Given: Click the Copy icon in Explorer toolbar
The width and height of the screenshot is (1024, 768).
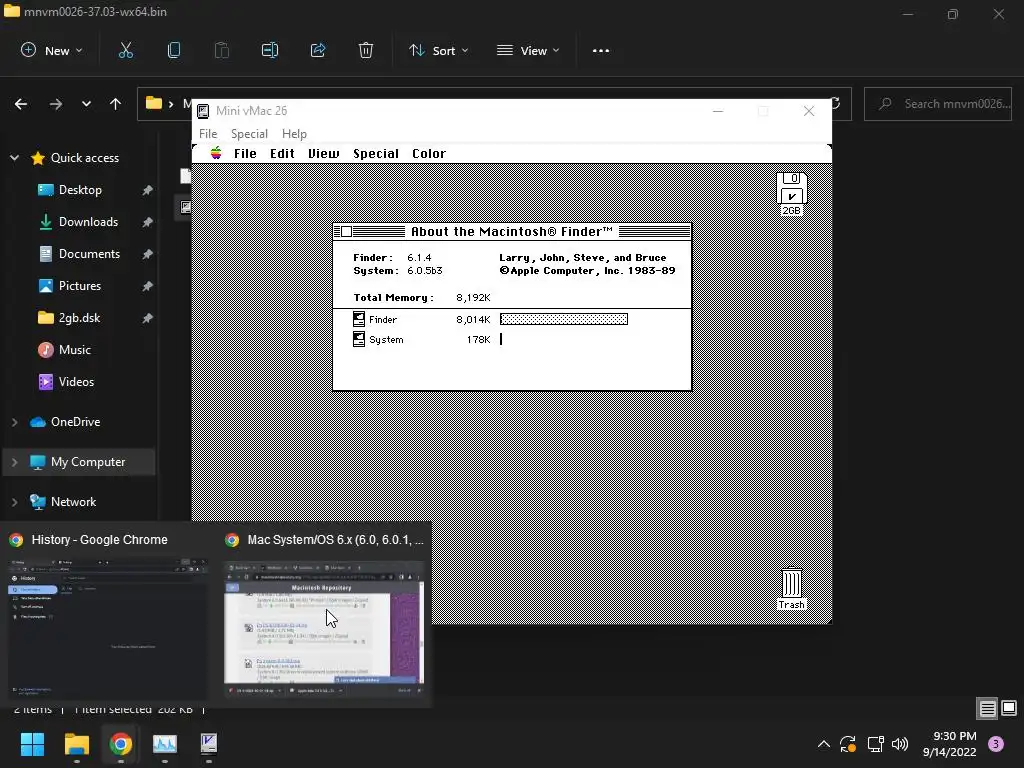Looking at the screenshot, I should (174, 50).
